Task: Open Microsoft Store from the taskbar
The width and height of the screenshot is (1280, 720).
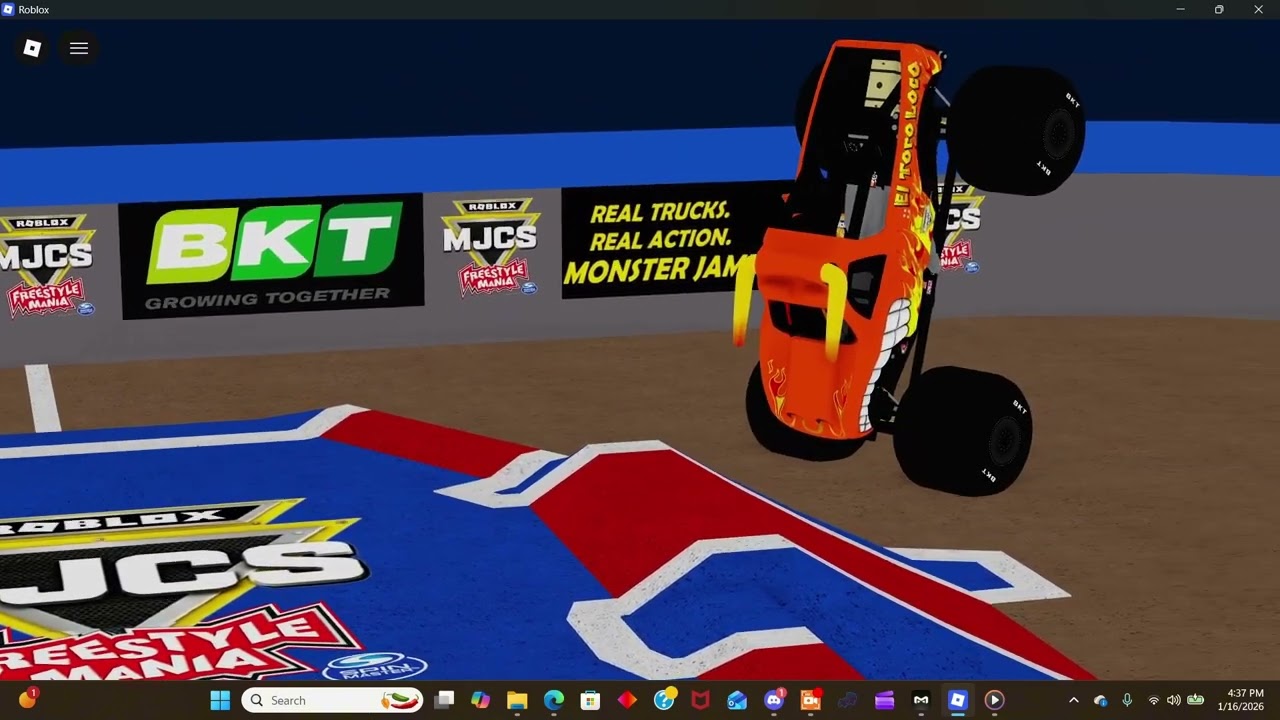Action: tap(590, 700)
